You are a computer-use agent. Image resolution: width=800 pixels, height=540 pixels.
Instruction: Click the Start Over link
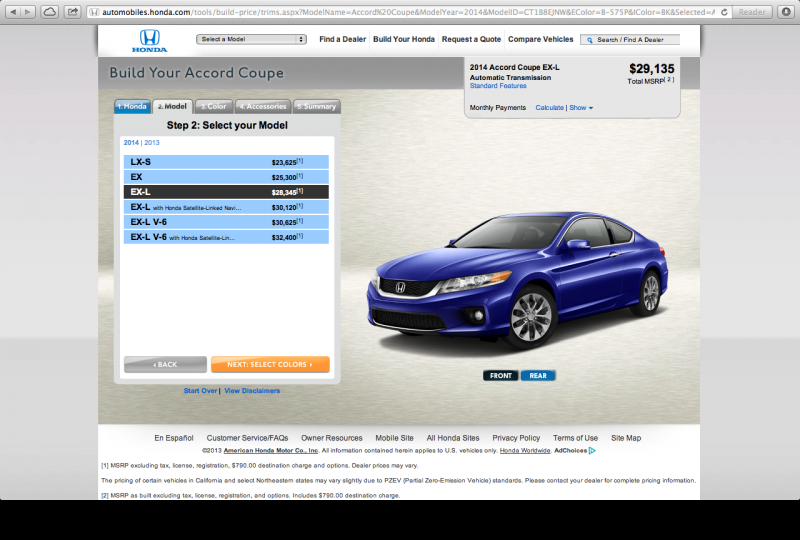pyautogui.click(x=201, y=391)
